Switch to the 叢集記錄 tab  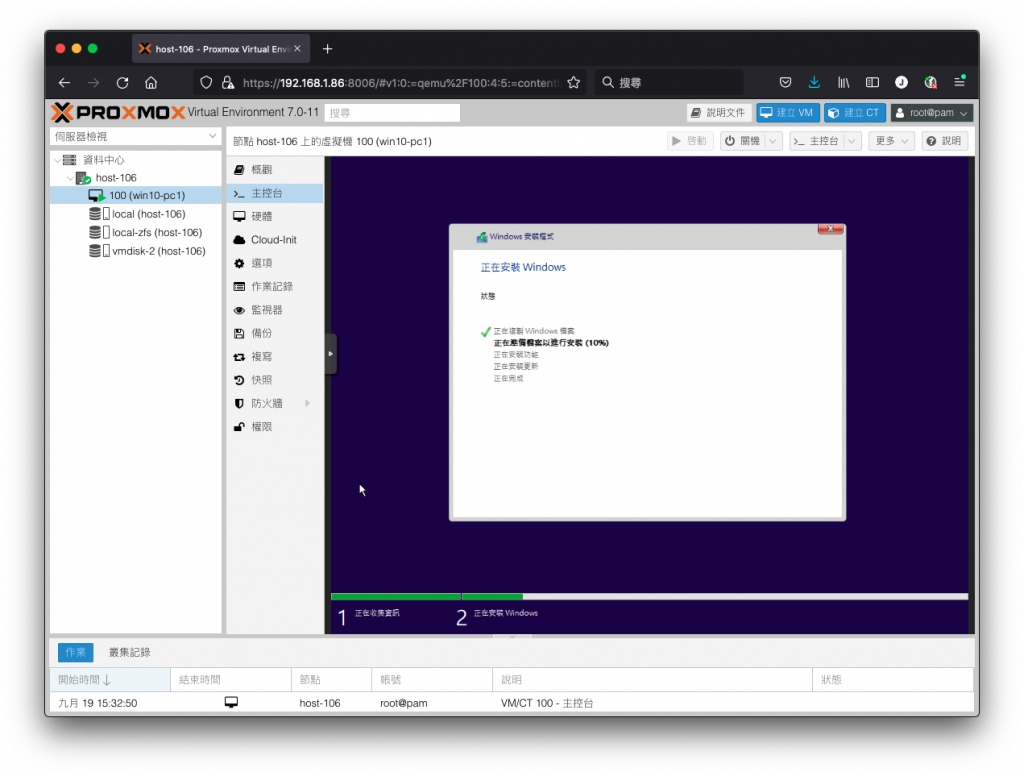129,652
